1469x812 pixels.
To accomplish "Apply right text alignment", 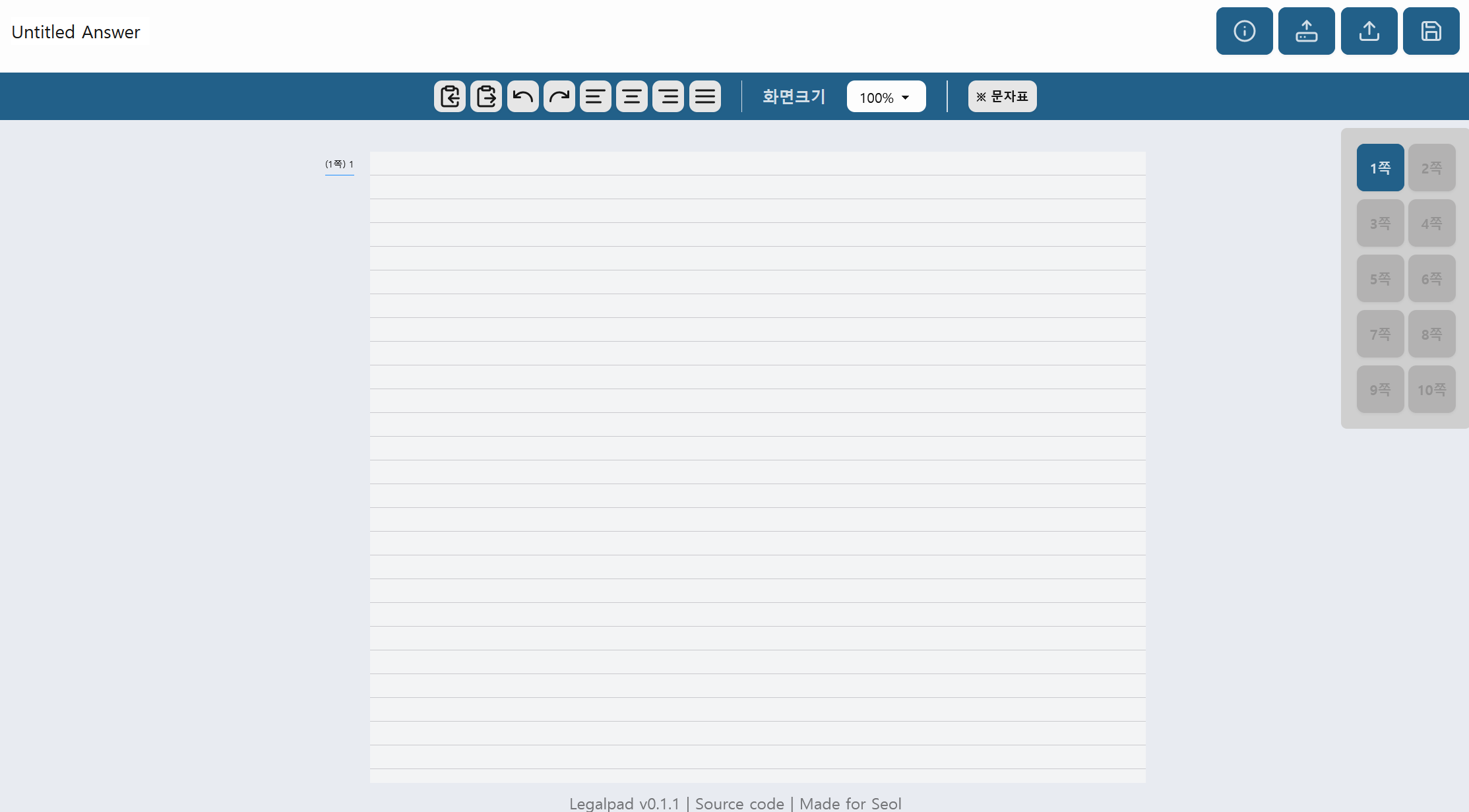I will click(x=668, y=96).
